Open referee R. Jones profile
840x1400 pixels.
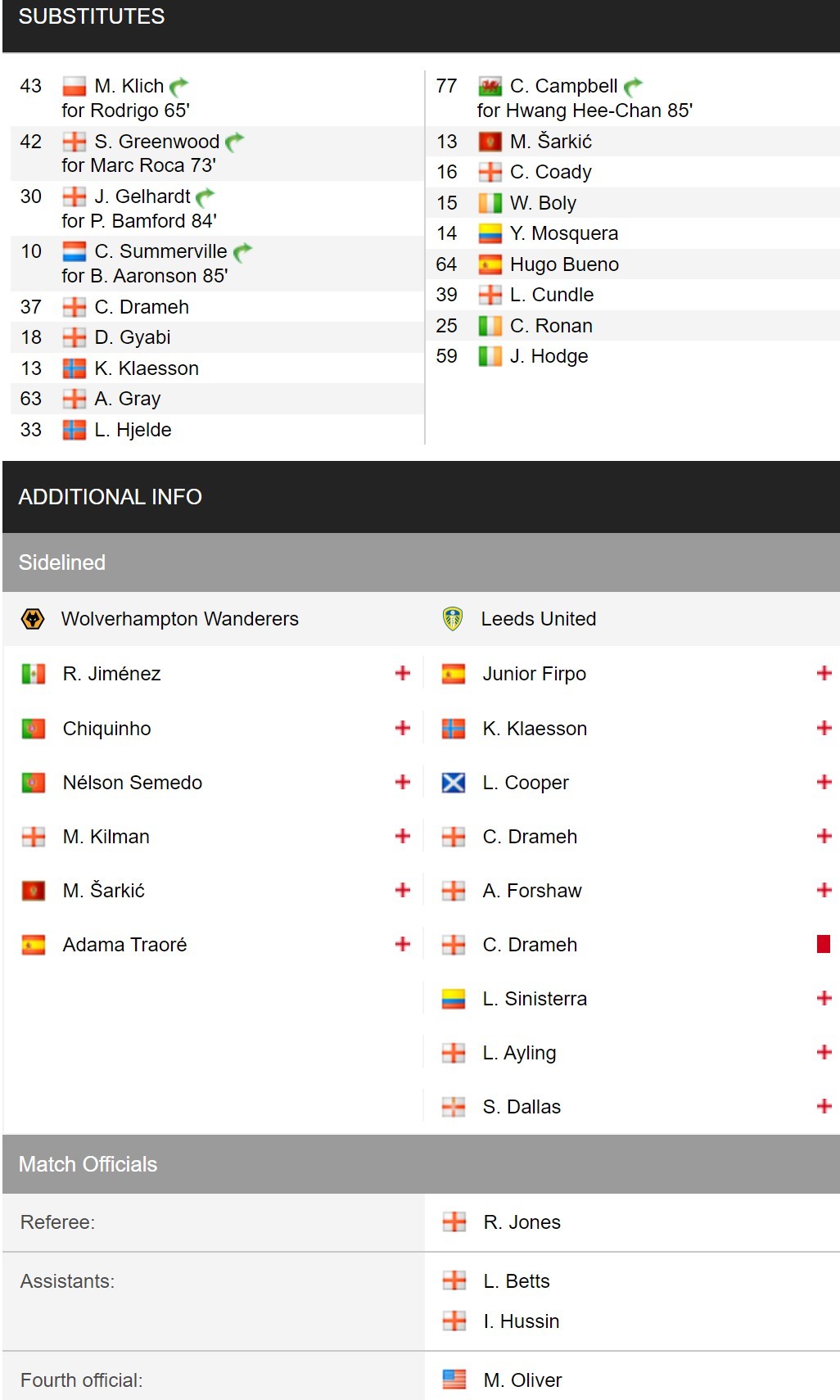[522, 1222]
